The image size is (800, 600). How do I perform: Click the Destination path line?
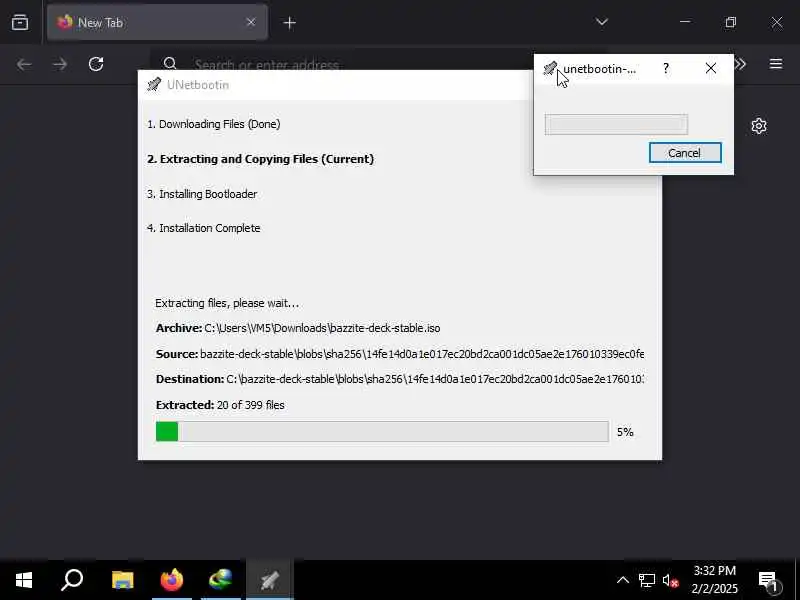(399, 379)
